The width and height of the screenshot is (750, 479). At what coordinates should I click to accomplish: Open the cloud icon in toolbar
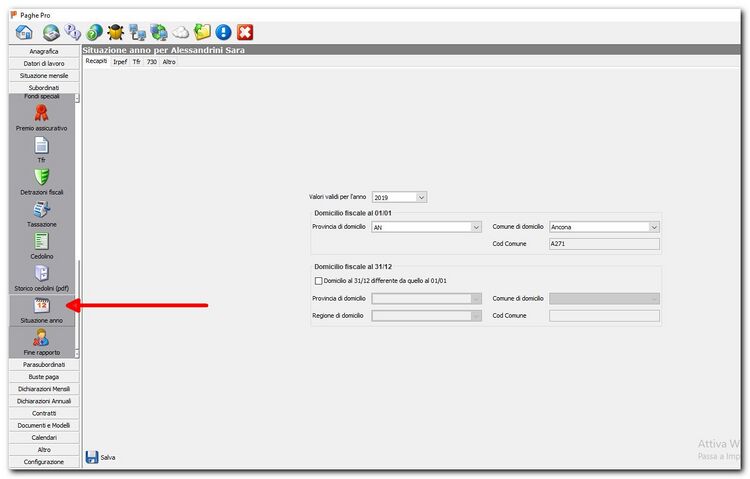tap(181, 32)
